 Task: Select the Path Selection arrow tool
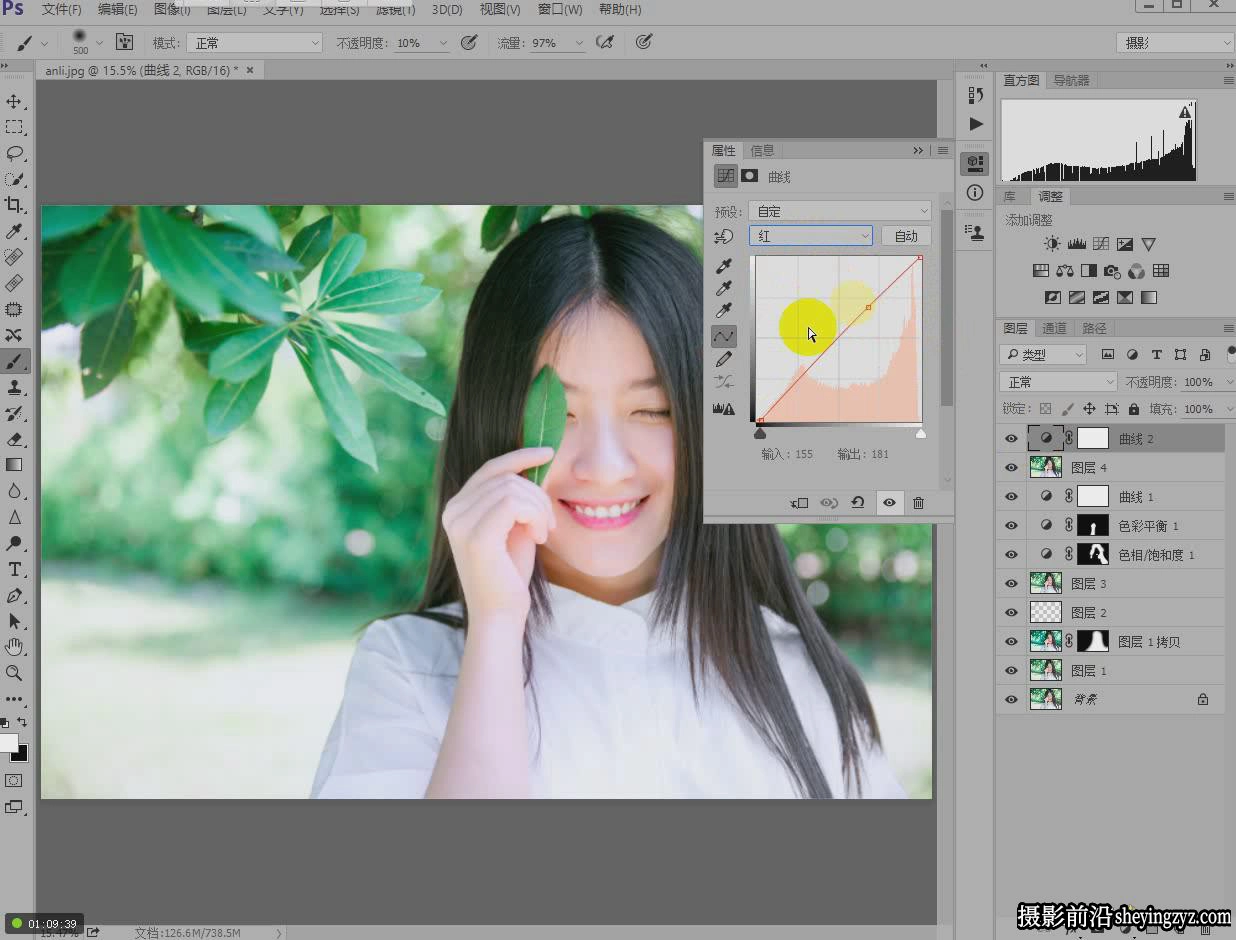14,621
